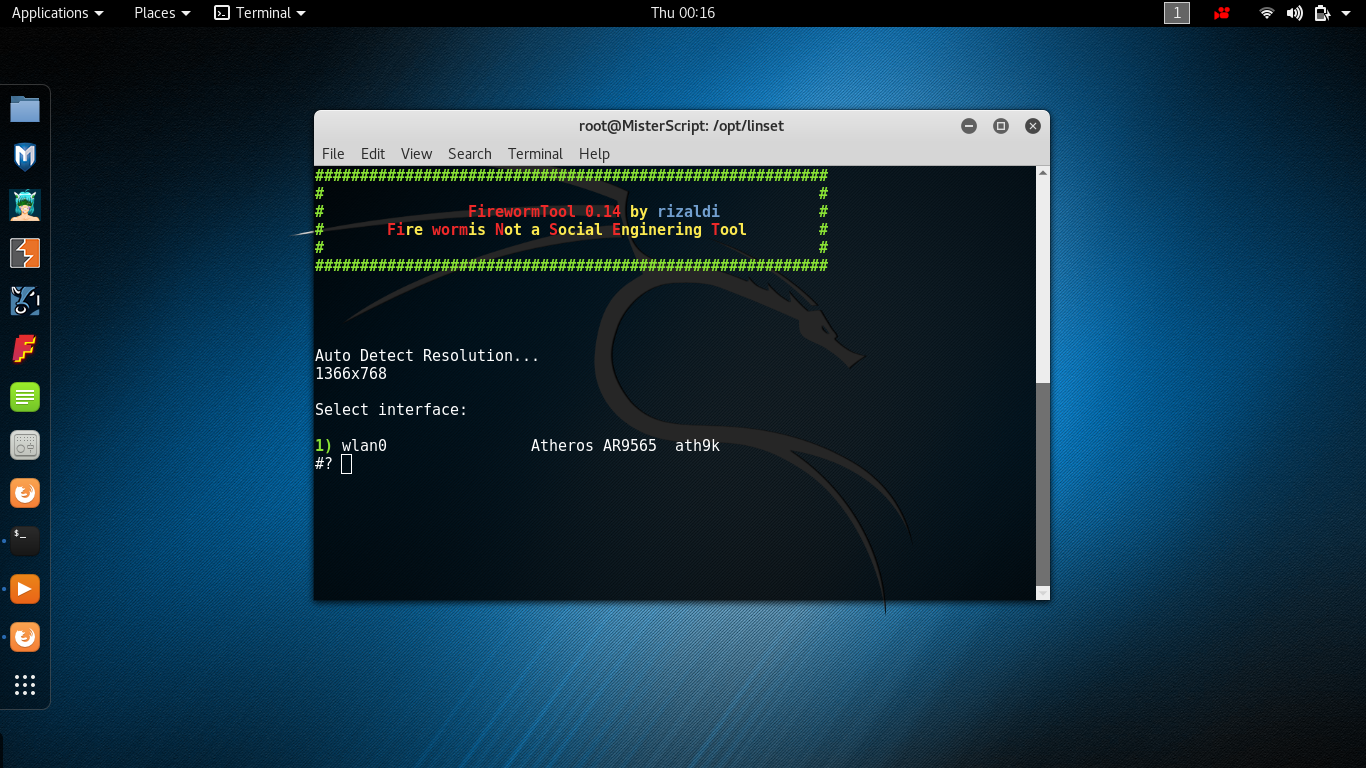The image size is (1366, 768).
Task: Click the volume speaker indicator
Action: tap(1294, 13)
